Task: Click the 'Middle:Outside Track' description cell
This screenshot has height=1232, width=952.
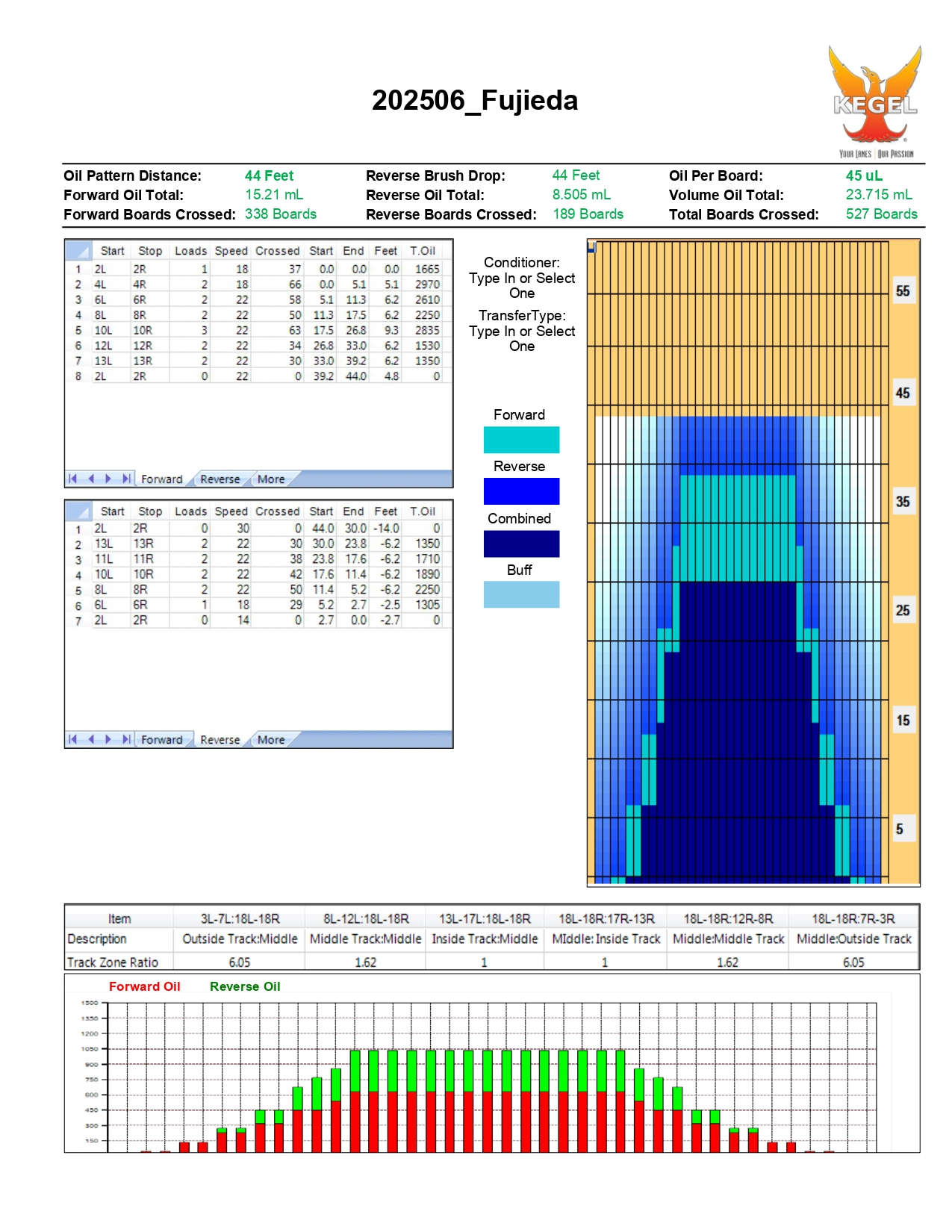Action: coord(853,939)
